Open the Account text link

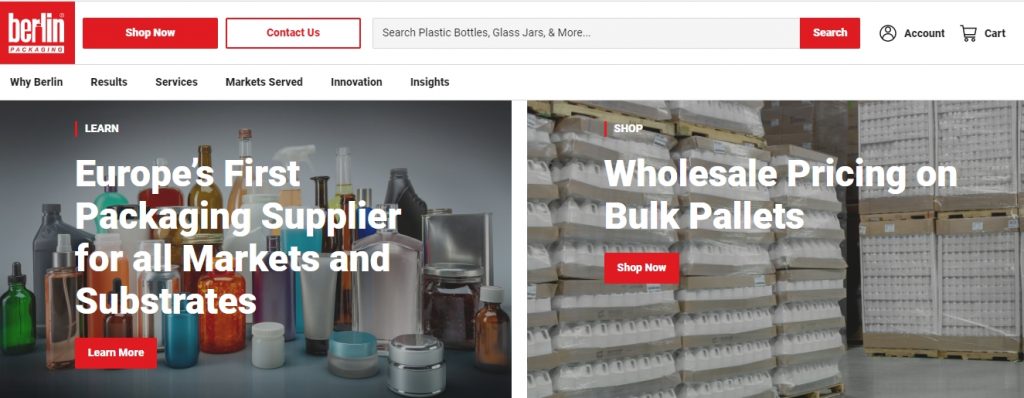[924, 33]
